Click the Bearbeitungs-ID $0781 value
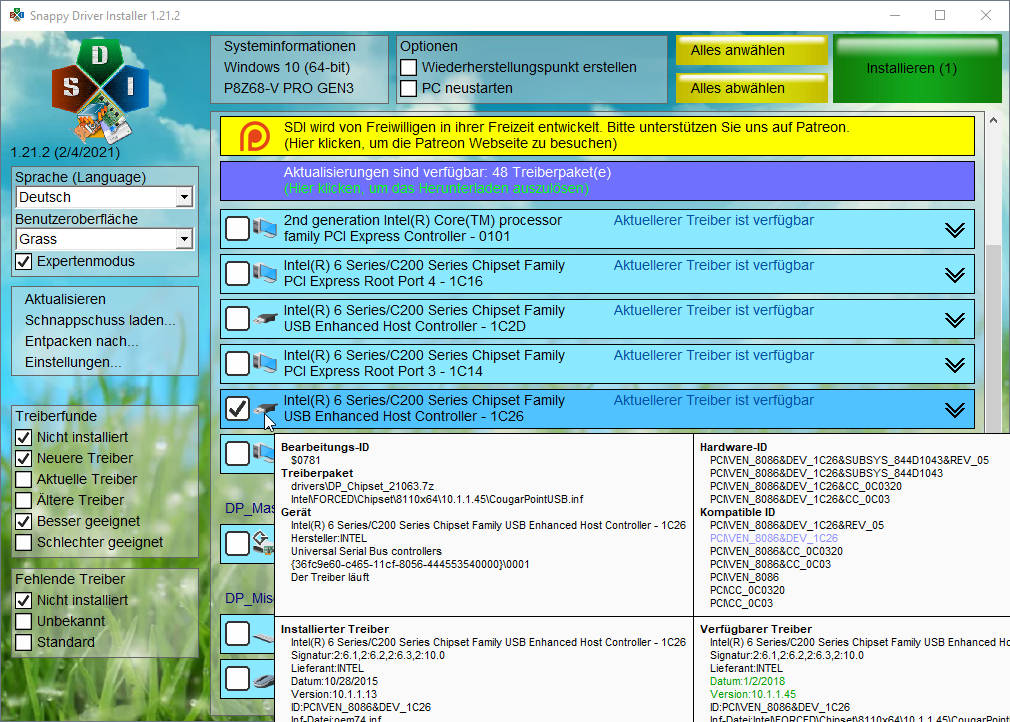1010x722 pixels. 305,461
